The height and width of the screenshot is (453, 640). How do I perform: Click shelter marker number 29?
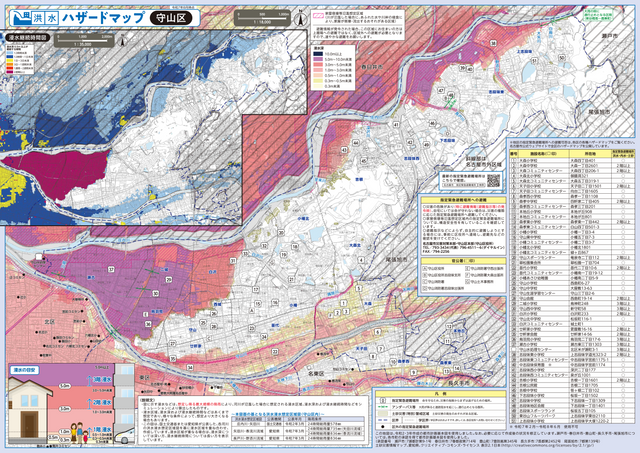(169, 280)
